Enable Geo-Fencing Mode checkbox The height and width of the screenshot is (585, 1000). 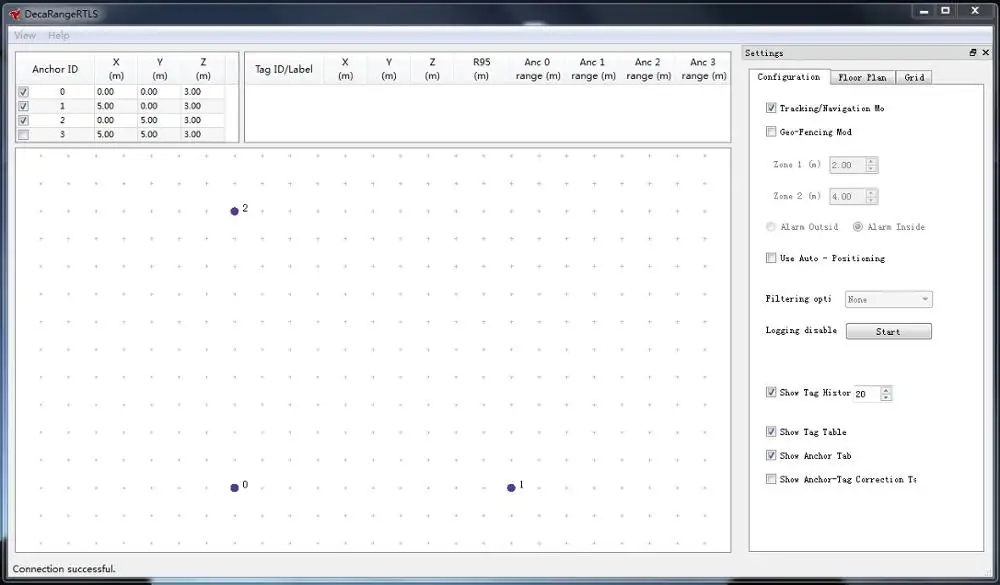(771, 131)
